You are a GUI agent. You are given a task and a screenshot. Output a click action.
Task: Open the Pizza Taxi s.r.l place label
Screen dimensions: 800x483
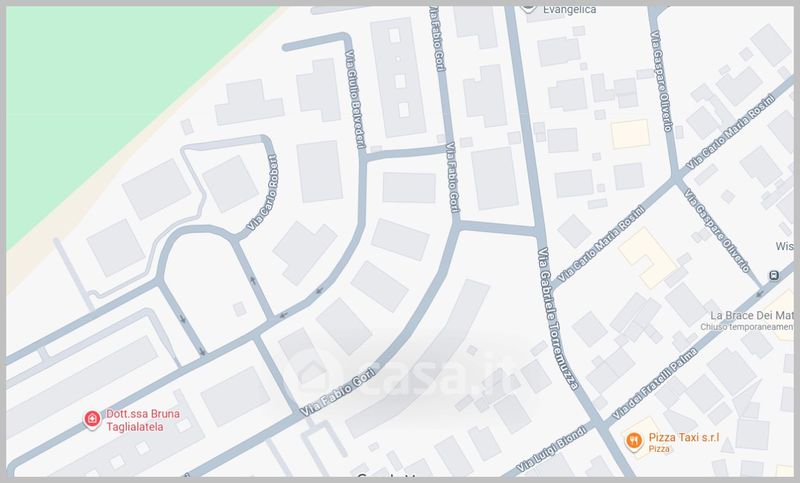point(684,438)
